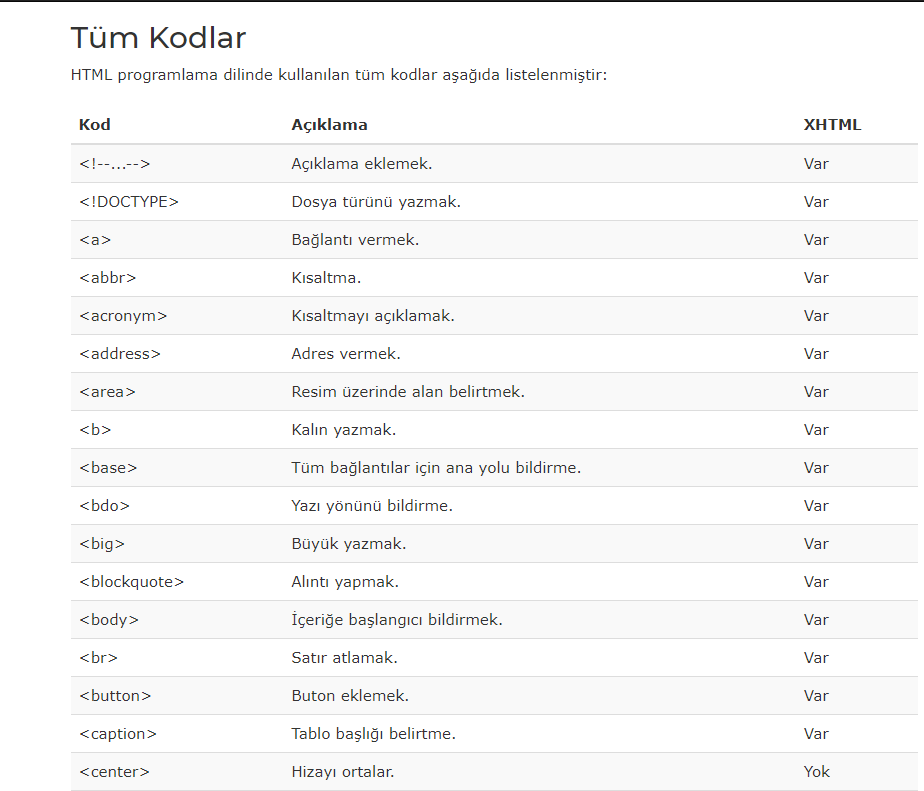Select "Yazı yönünü bildirme." description text
This screenshot has height=791, width=924.
click(372, 506)
